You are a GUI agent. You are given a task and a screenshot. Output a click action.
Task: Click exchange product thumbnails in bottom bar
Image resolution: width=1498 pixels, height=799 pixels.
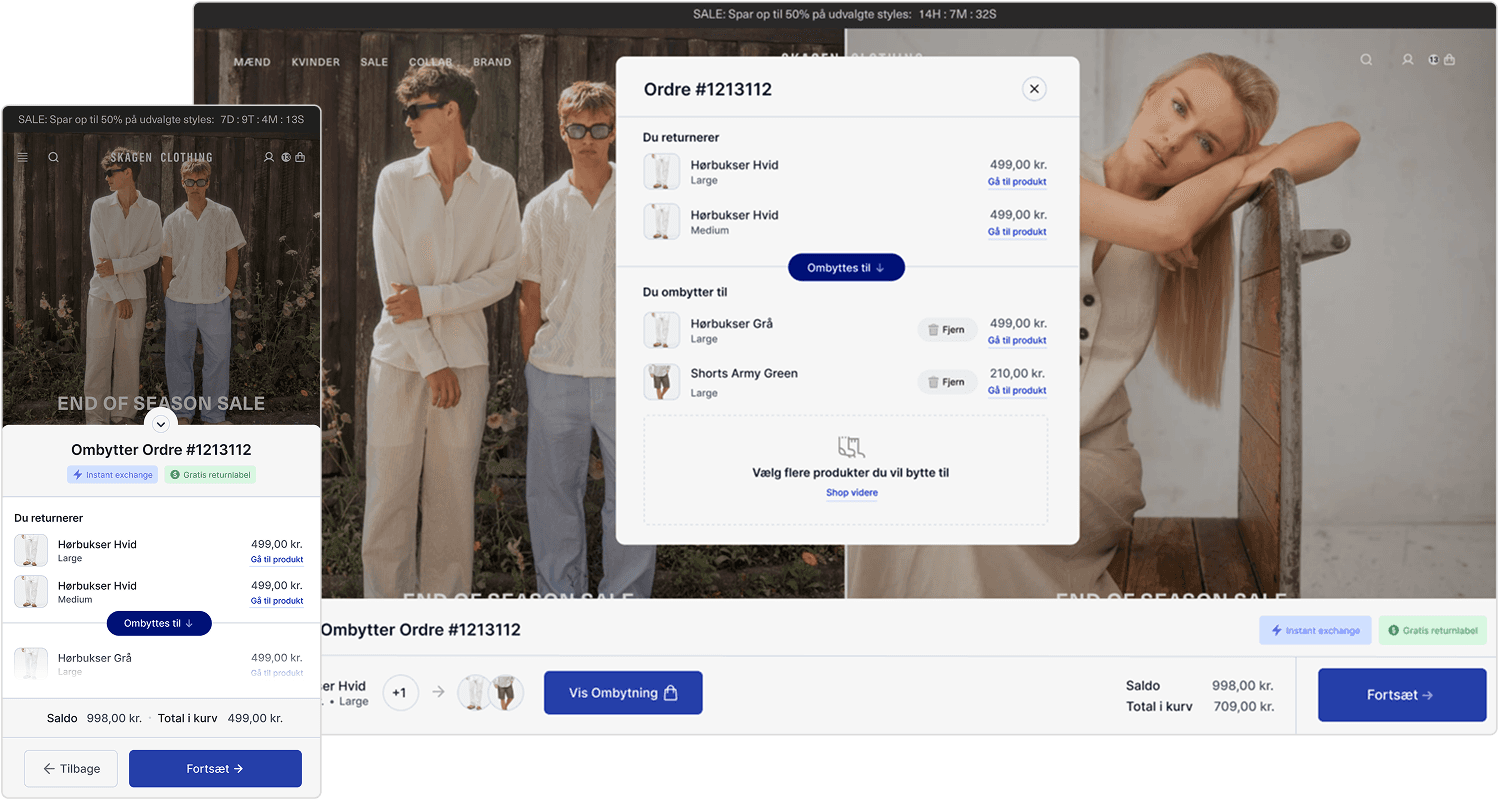click(490, 692)
